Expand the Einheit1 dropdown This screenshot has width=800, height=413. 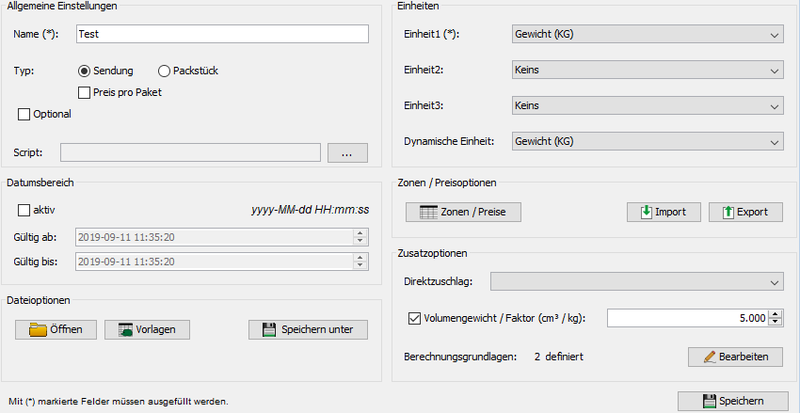pos(646,35)
